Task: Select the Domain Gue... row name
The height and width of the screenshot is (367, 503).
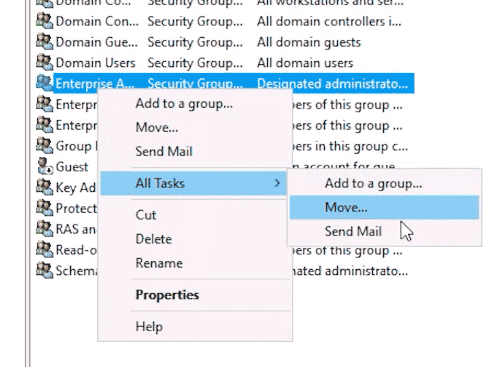Action: 97,42
